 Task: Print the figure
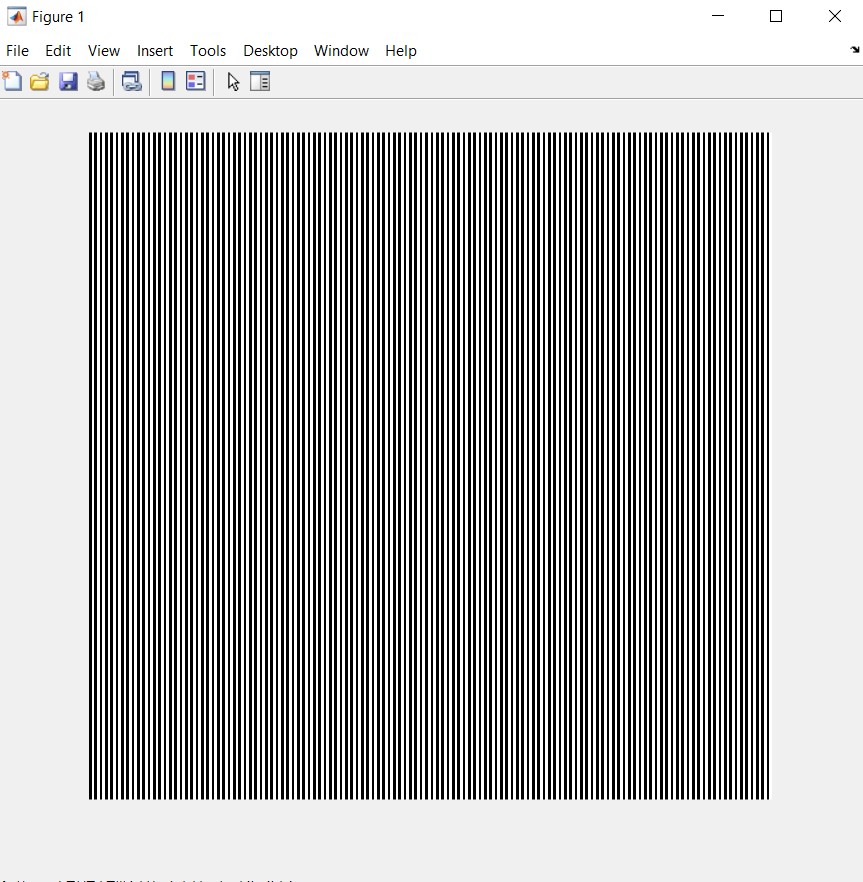click(95, 81)
